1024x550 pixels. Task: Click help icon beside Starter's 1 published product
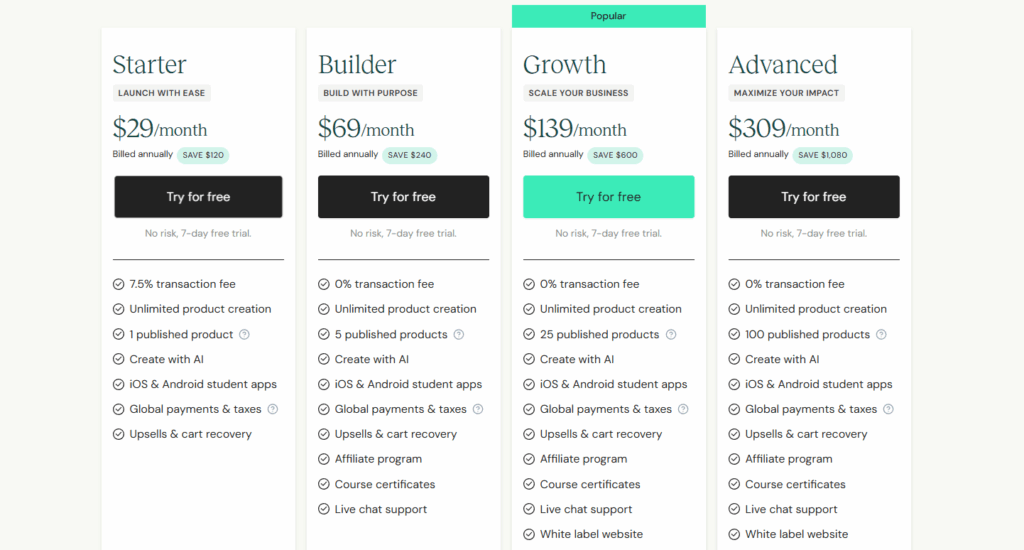coord(244,335)
